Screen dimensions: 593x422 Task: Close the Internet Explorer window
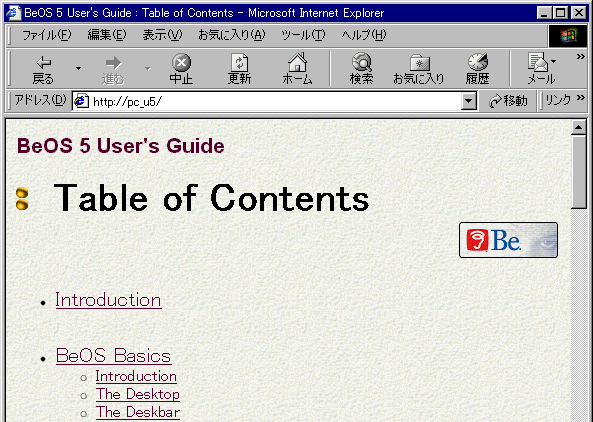[579, 13]
